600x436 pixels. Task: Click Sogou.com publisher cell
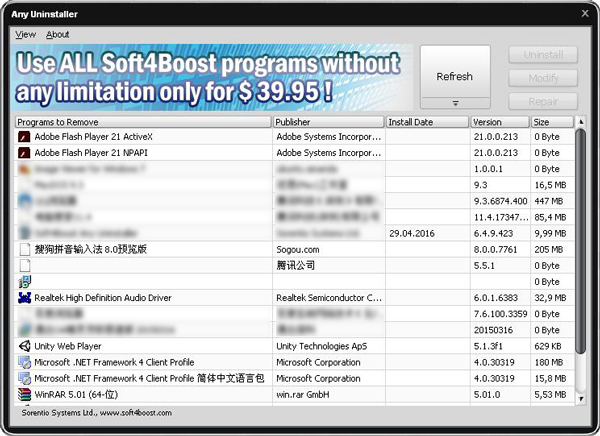click(x=329, y=250)
